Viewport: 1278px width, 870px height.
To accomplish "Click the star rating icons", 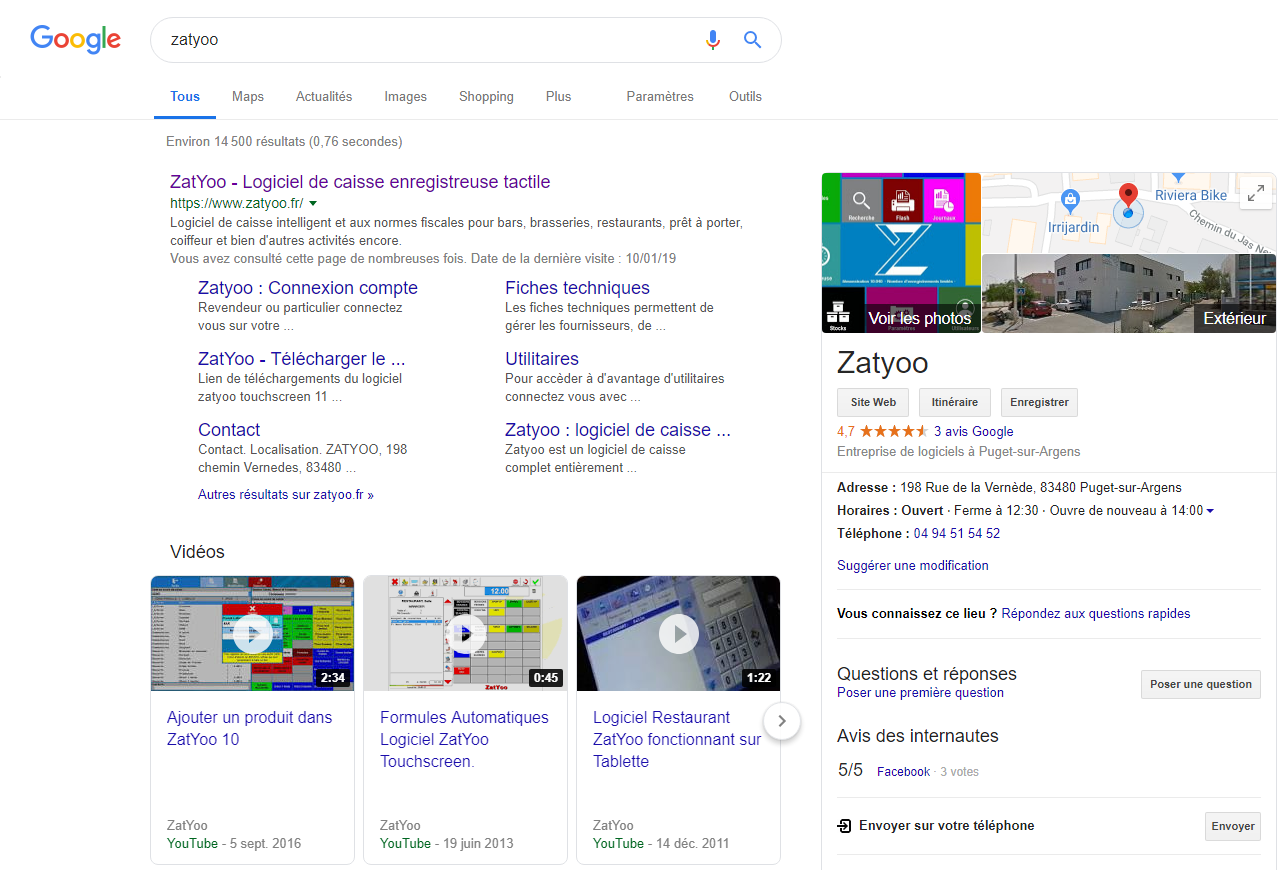I will click(x=893, y=432).
